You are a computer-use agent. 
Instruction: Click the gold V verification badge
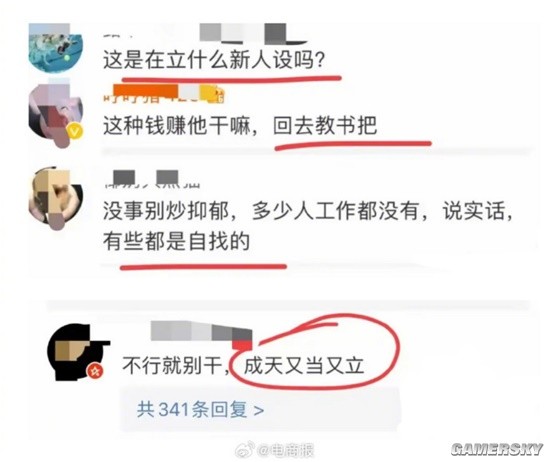click(75, 132)
